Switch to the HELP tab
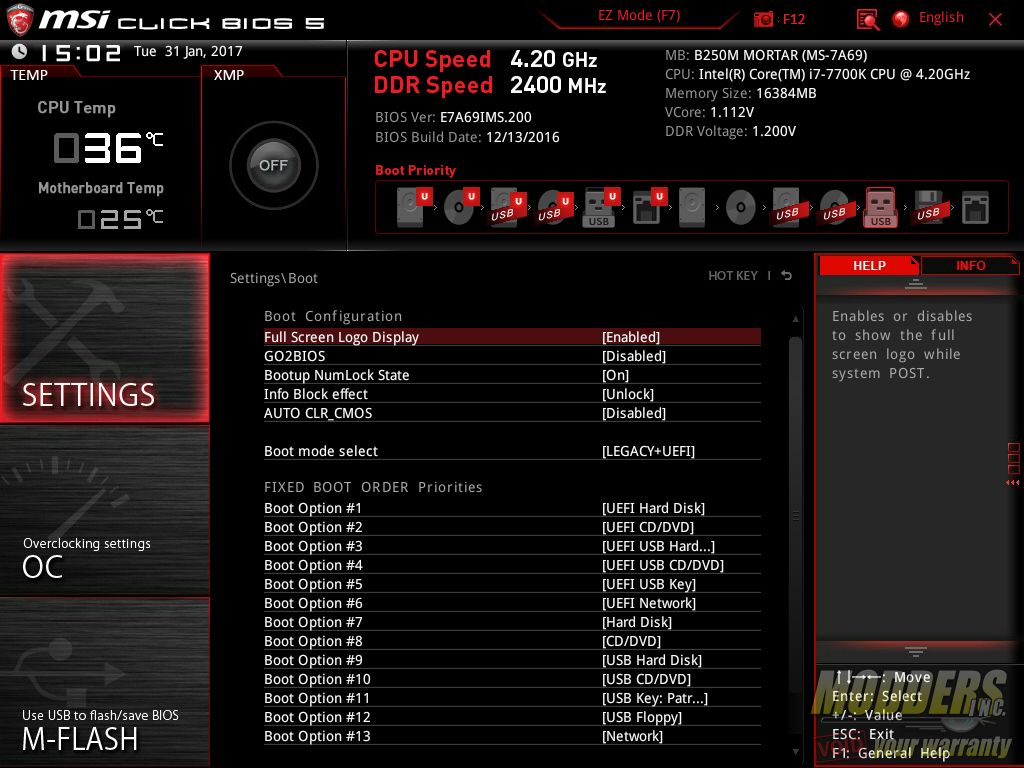 869,265
